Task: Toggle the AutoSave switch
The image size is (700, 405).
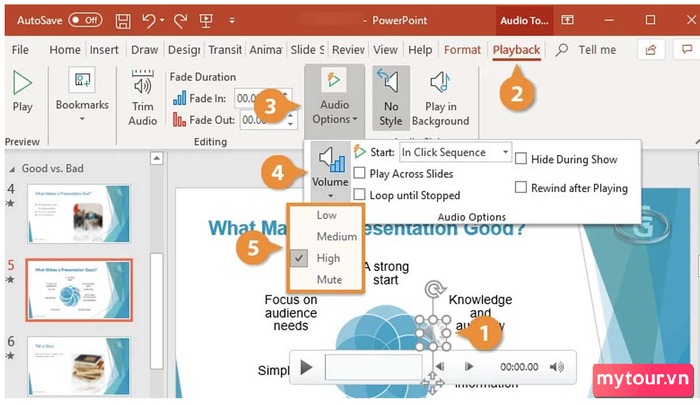Action: point(85,20)
